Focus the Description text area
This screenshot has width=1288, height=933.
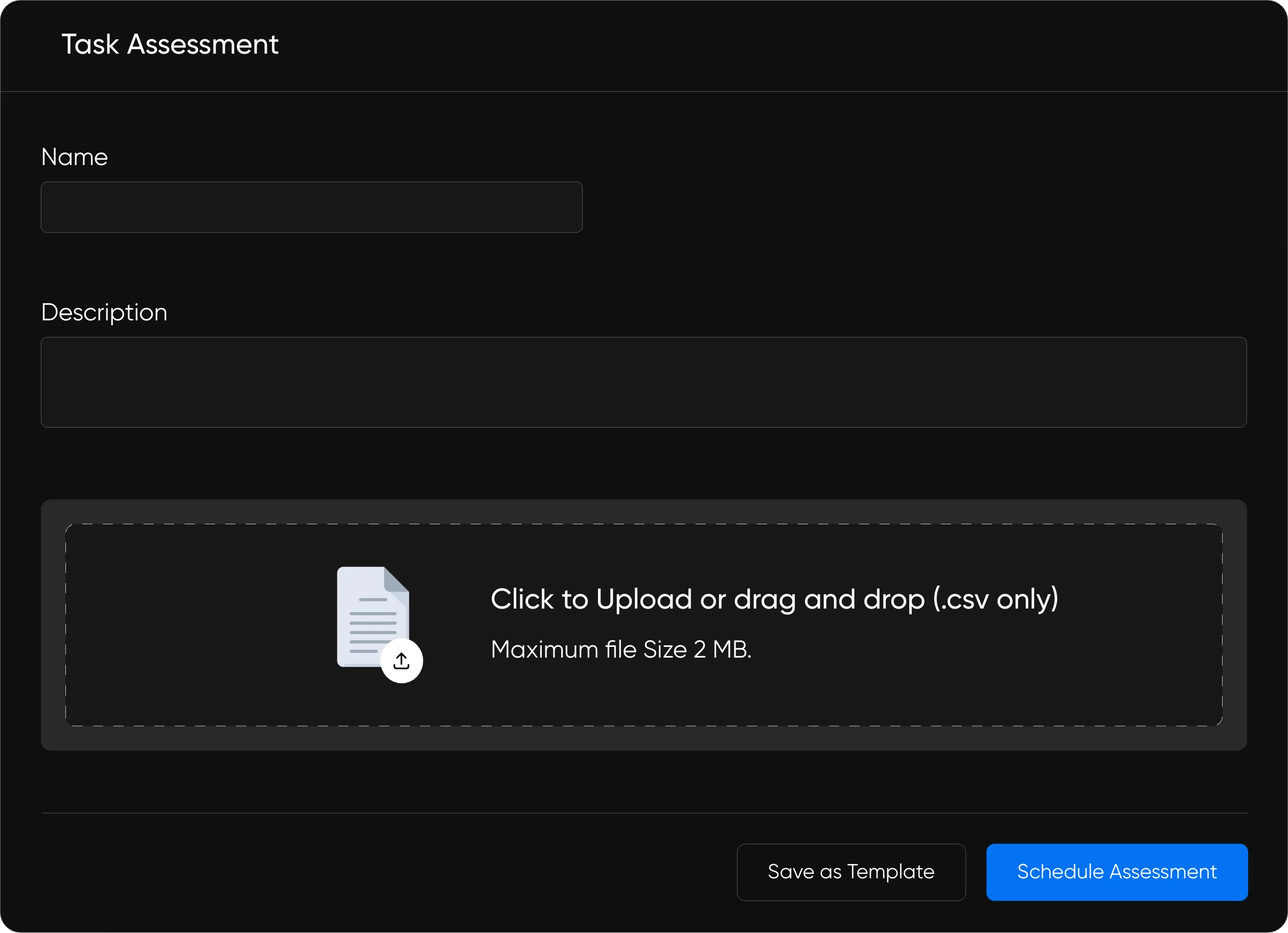[x=643, y=382]
